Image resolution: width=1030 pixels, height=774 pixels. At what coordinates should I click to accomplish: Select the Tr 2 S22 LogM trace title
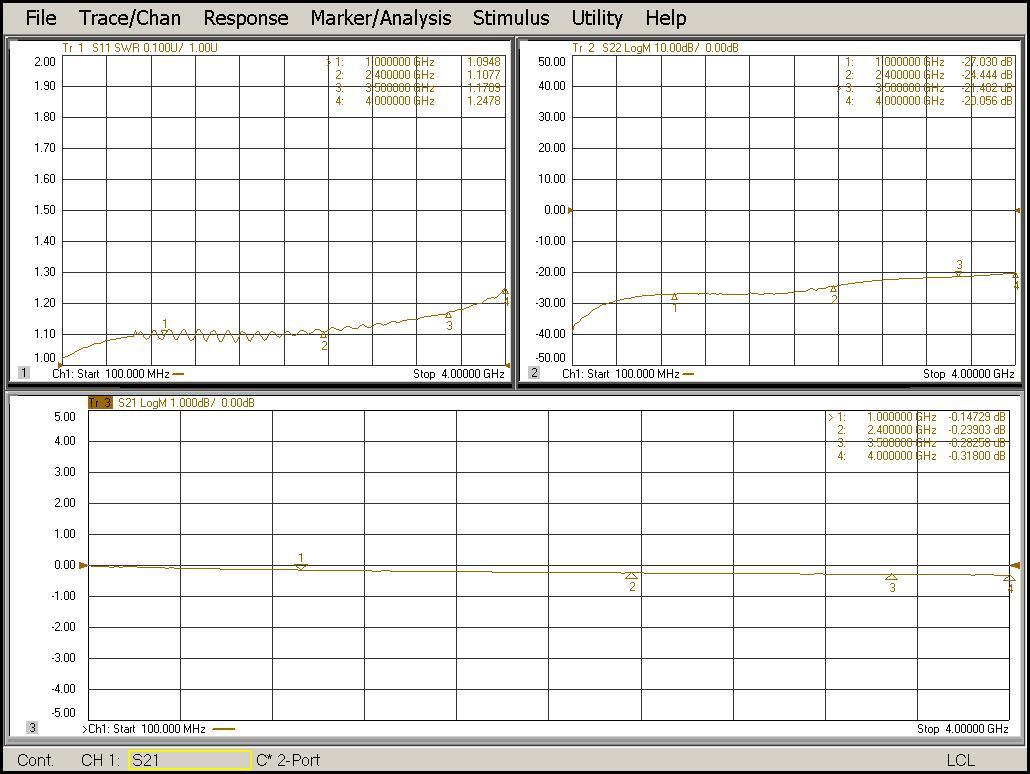(x=654, y=48)
